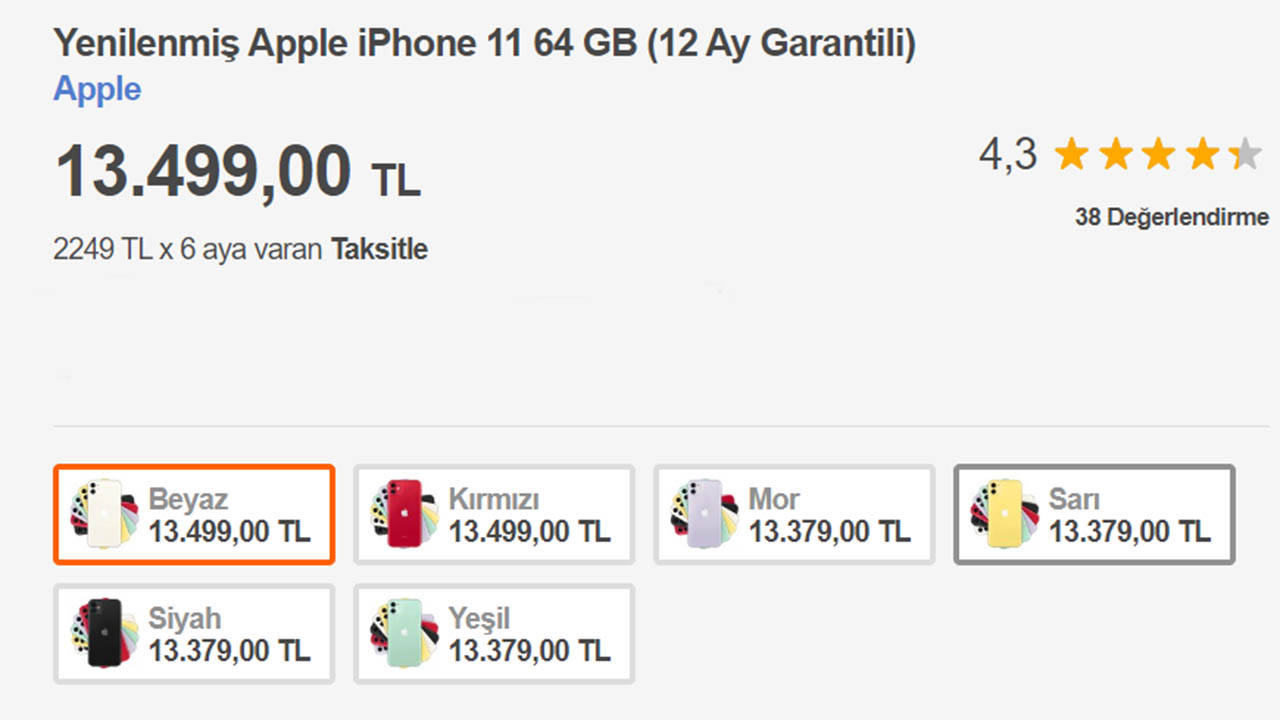Click the Taksitle installment text

[x=381, y=248]
